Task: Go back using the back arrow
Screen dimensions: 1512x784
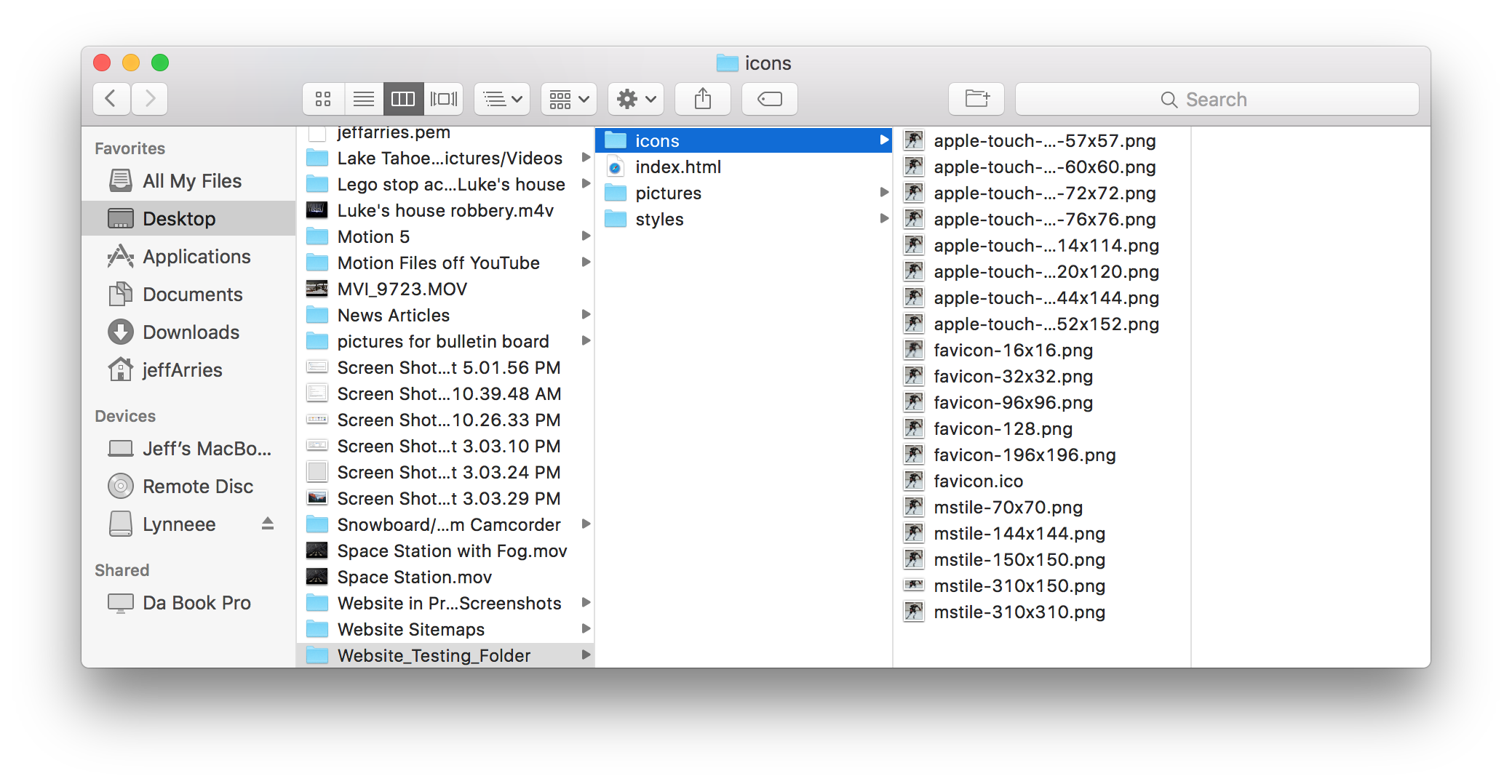Action: click(x=111, y=99)
